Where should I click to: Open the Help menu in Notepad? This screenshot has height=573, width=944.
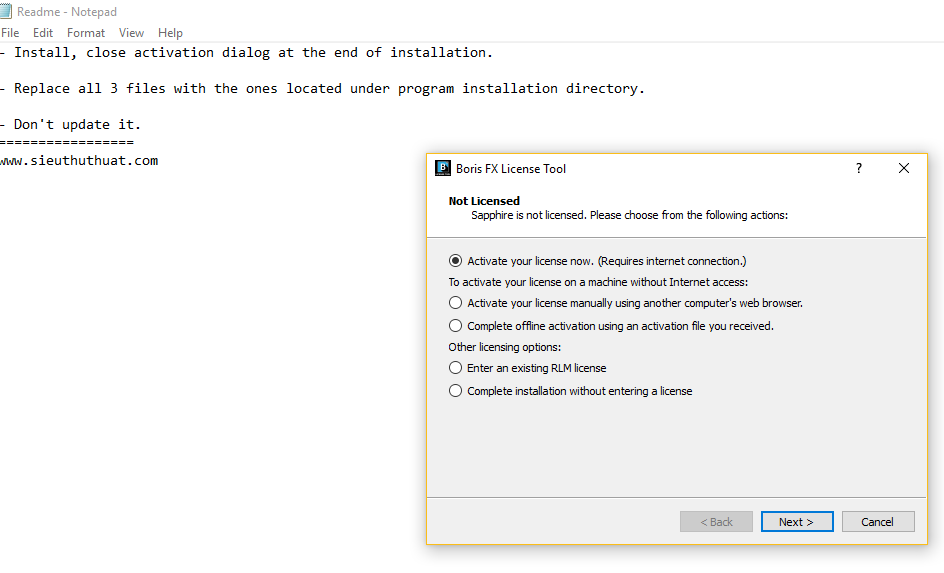click(170, 33)
